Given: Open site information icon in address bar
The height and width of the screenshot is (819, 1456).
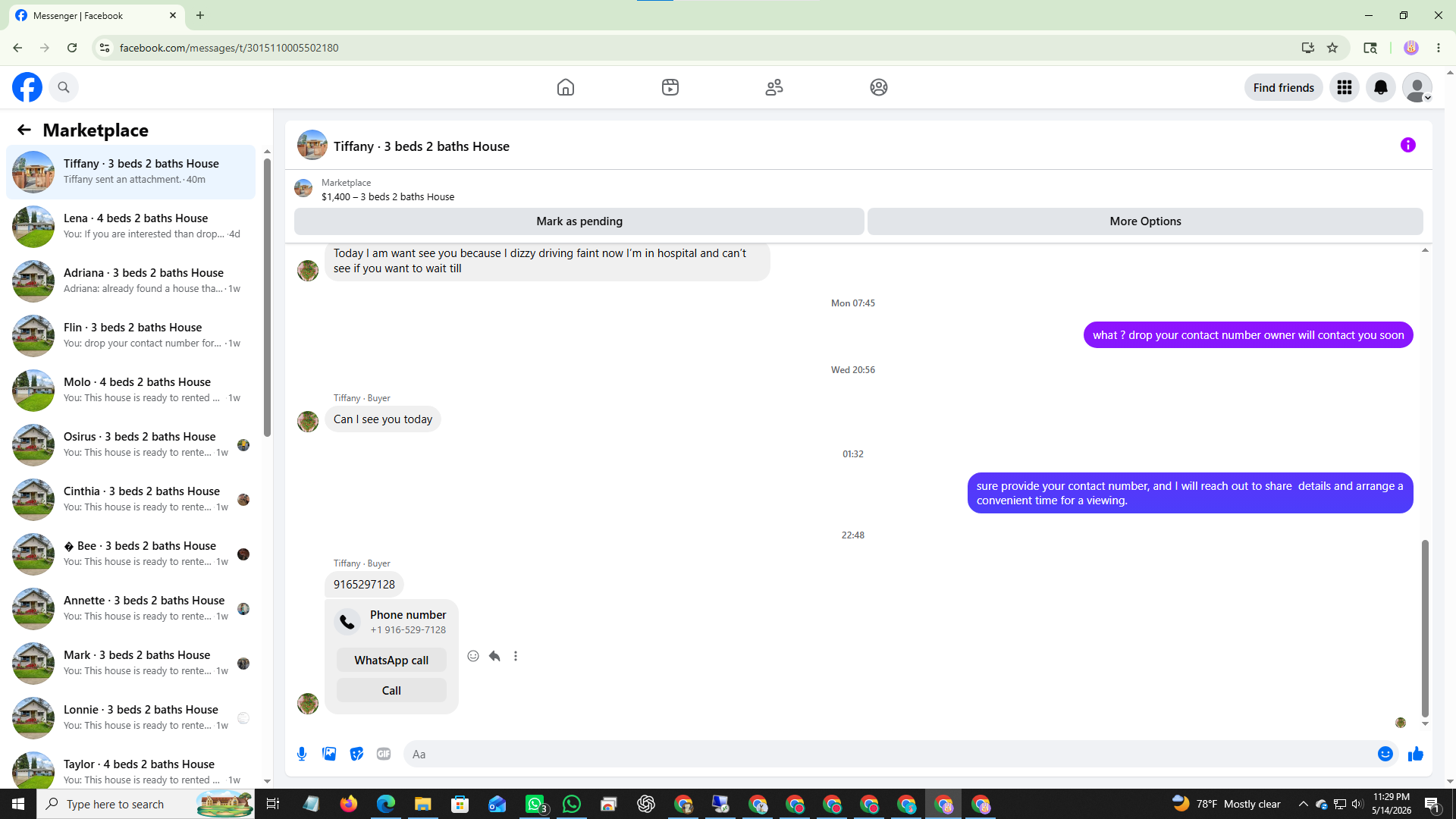Looking at the screenshot, I should [105, 48].
